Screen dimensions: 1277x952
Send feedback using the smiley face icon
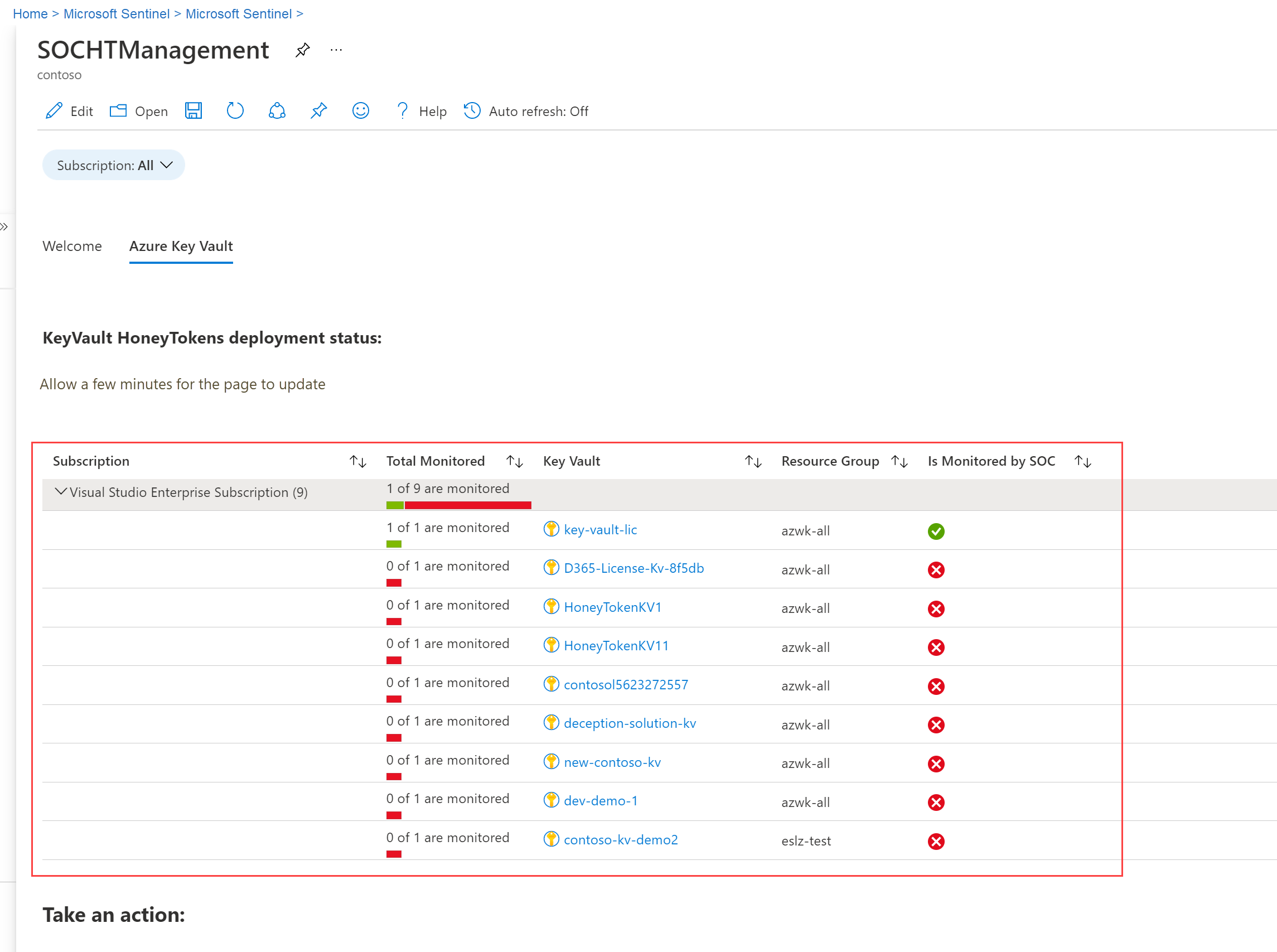pos(361,110)
